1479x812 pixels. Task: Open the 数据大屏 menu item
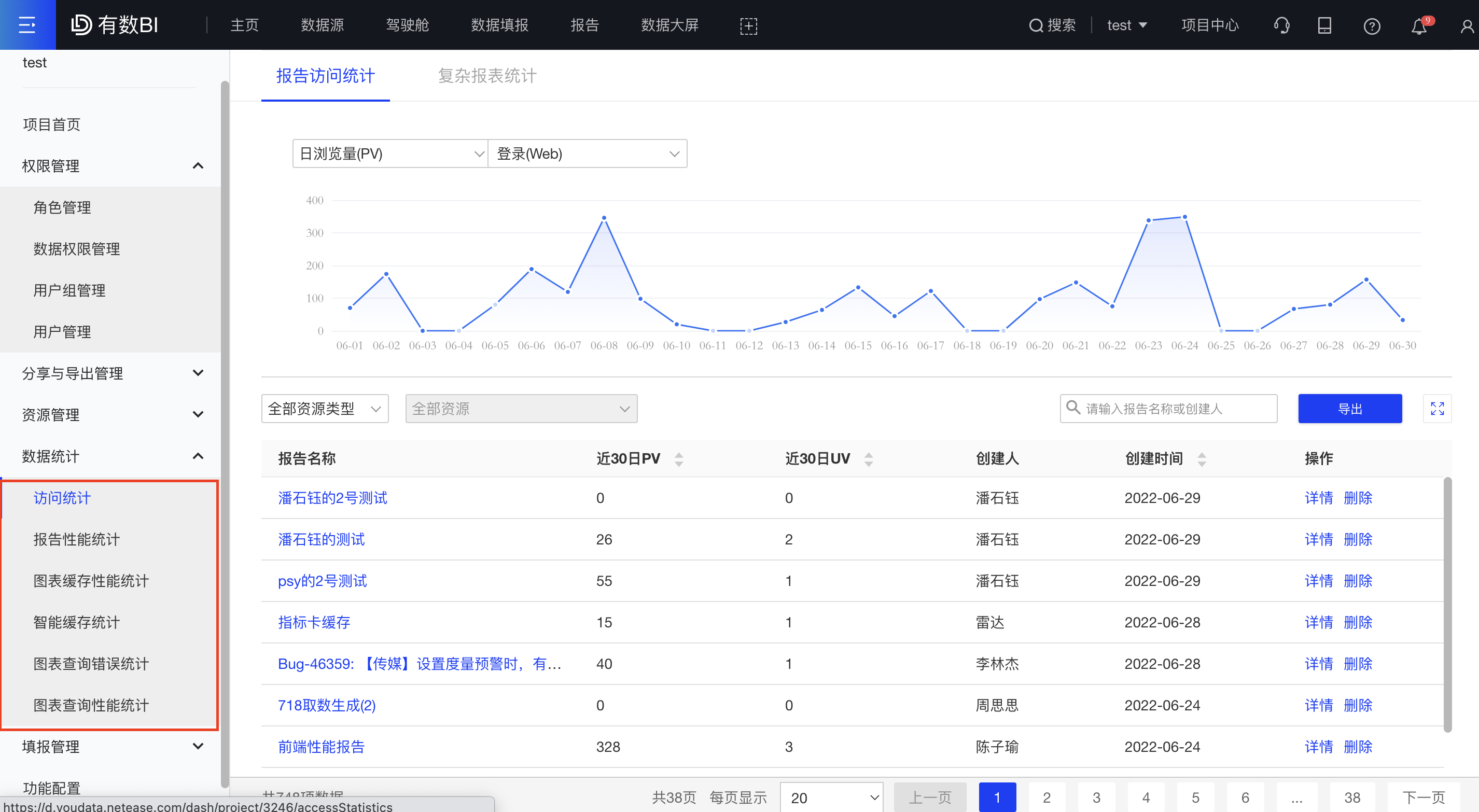point(669,25)
